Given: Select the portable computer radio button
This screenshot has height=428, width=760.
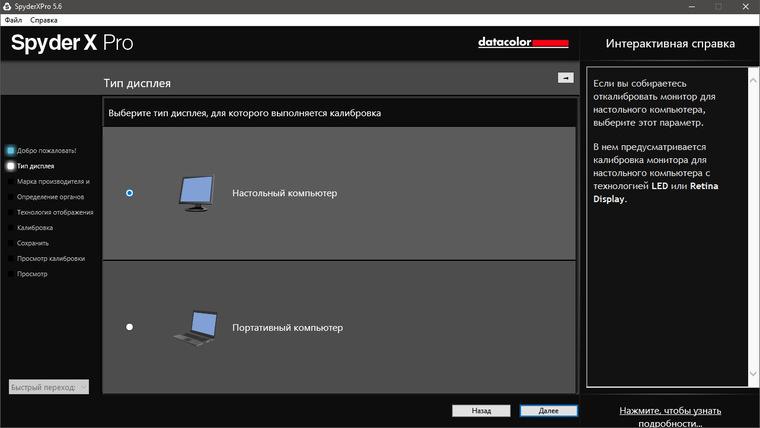Looking at the screenshot, I should 129,327.
